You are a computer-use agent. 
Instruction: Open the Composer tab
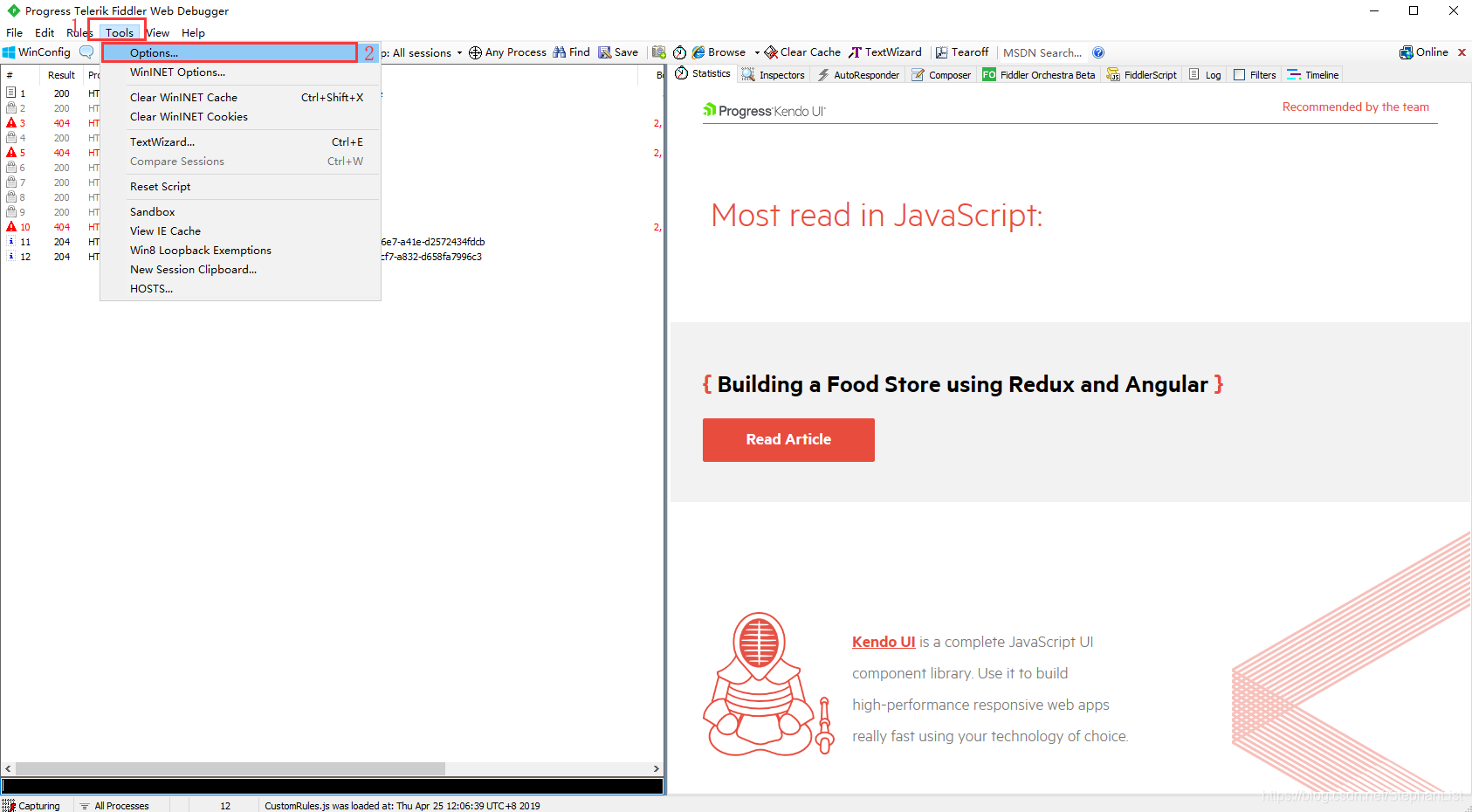point(941,75)
